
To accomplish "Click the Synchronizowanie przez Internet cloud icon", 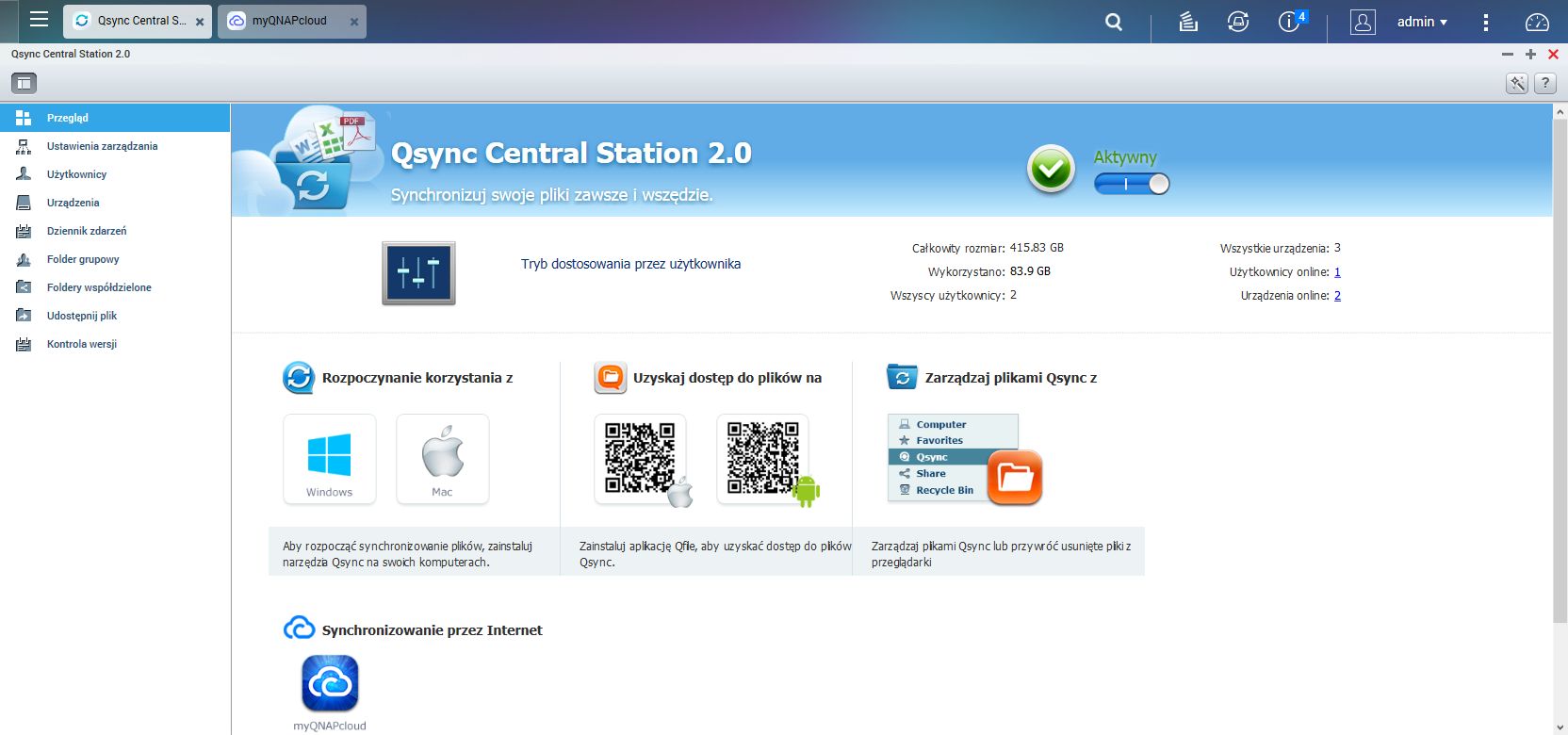I will tap(299, 629).
